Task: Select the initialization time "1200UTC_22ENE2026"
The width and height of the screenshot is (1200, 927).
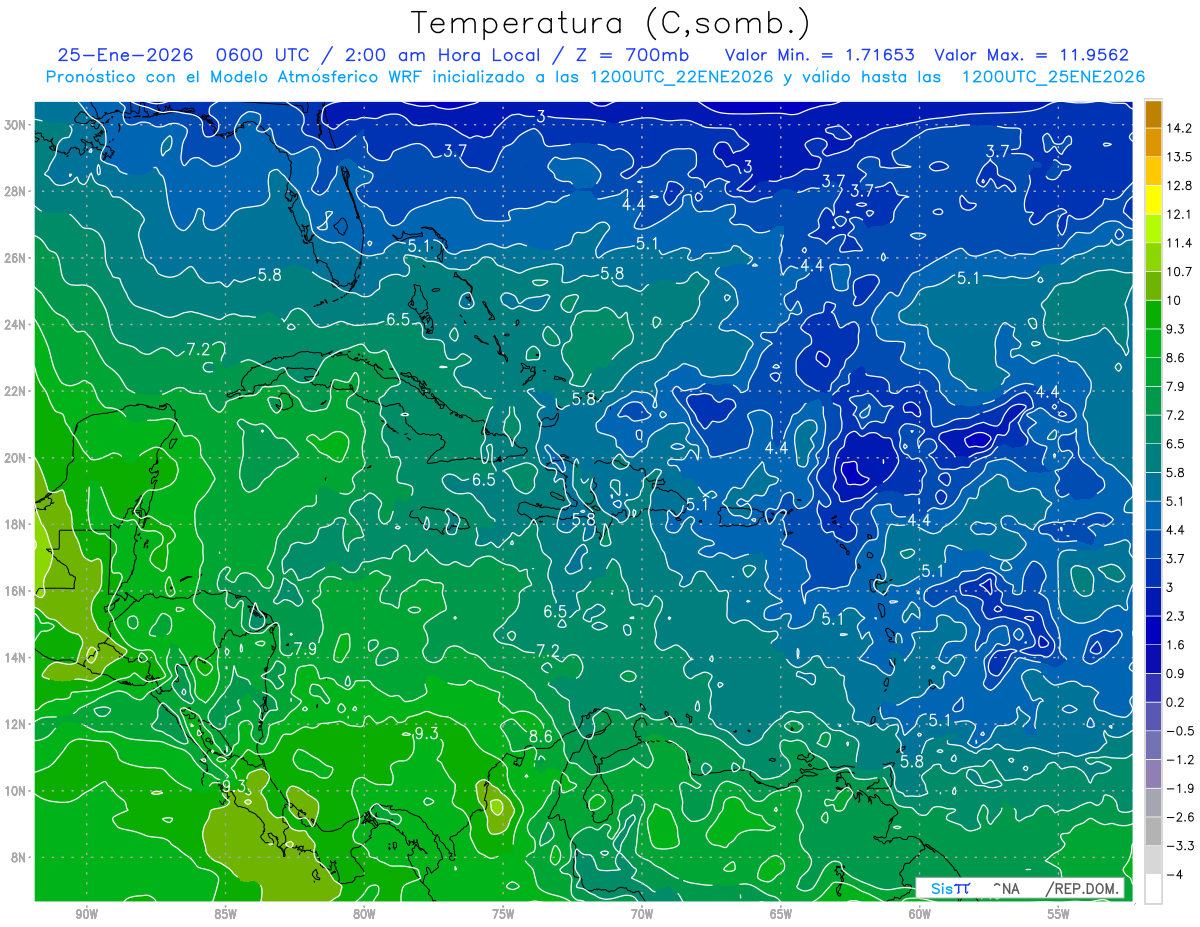Action: click(681, 76)
